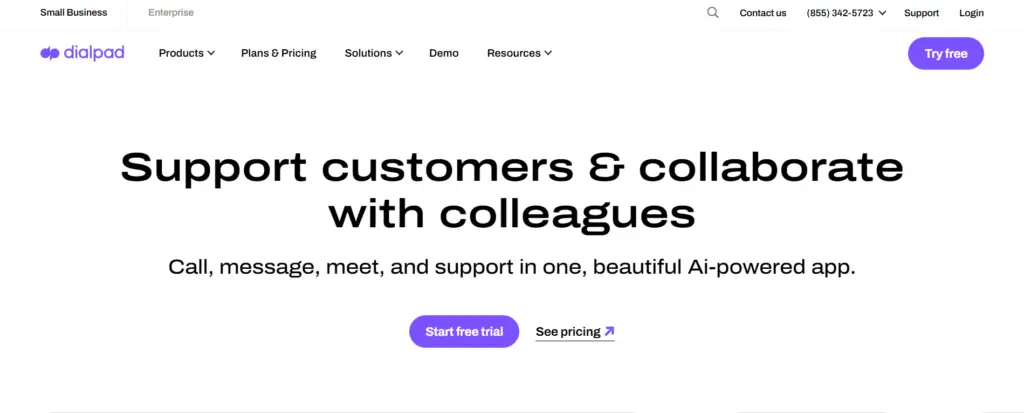Open the Contact us link
The image size is (1024, 413).
point(763,13)
